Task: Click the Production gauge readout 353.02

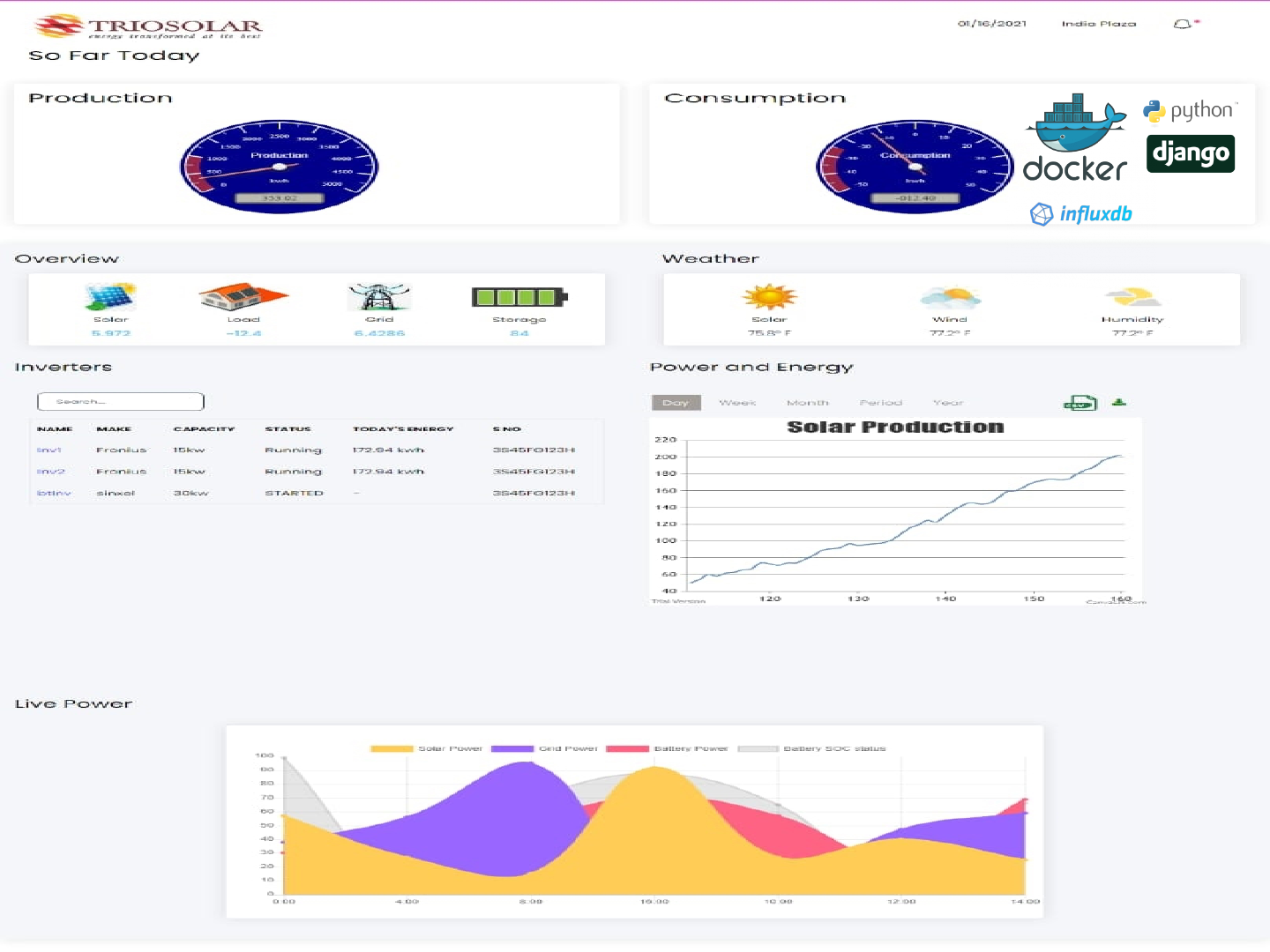Action: click(280, 198)
